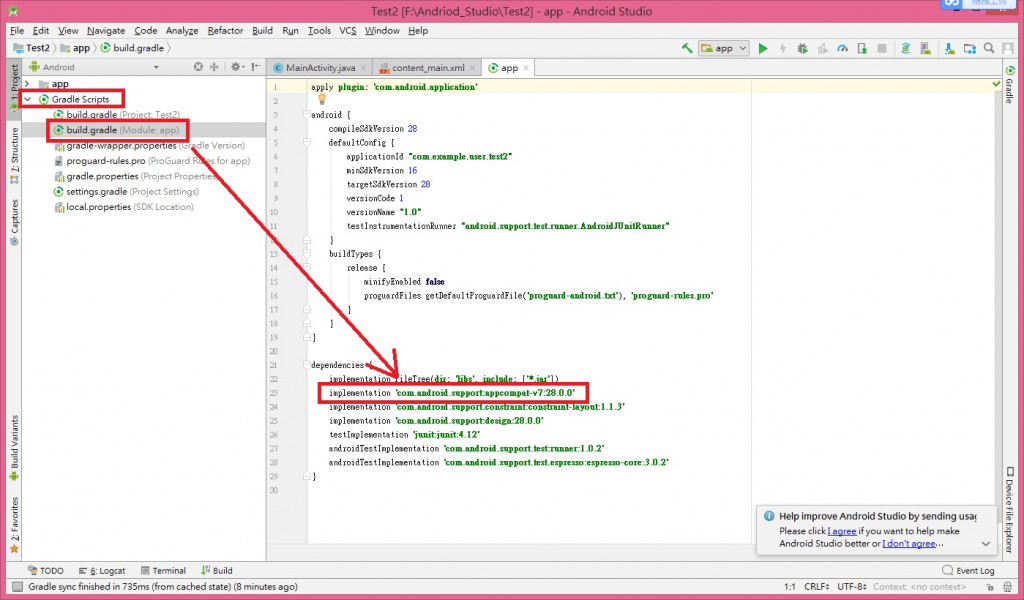Click 'I don't agree' link
The width and height of the screenshot is (1024, 600).
(909, 543)
